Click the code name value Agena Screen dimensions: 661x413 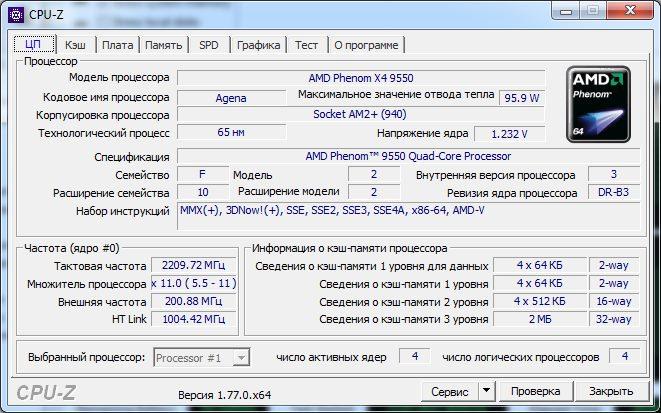231,98
